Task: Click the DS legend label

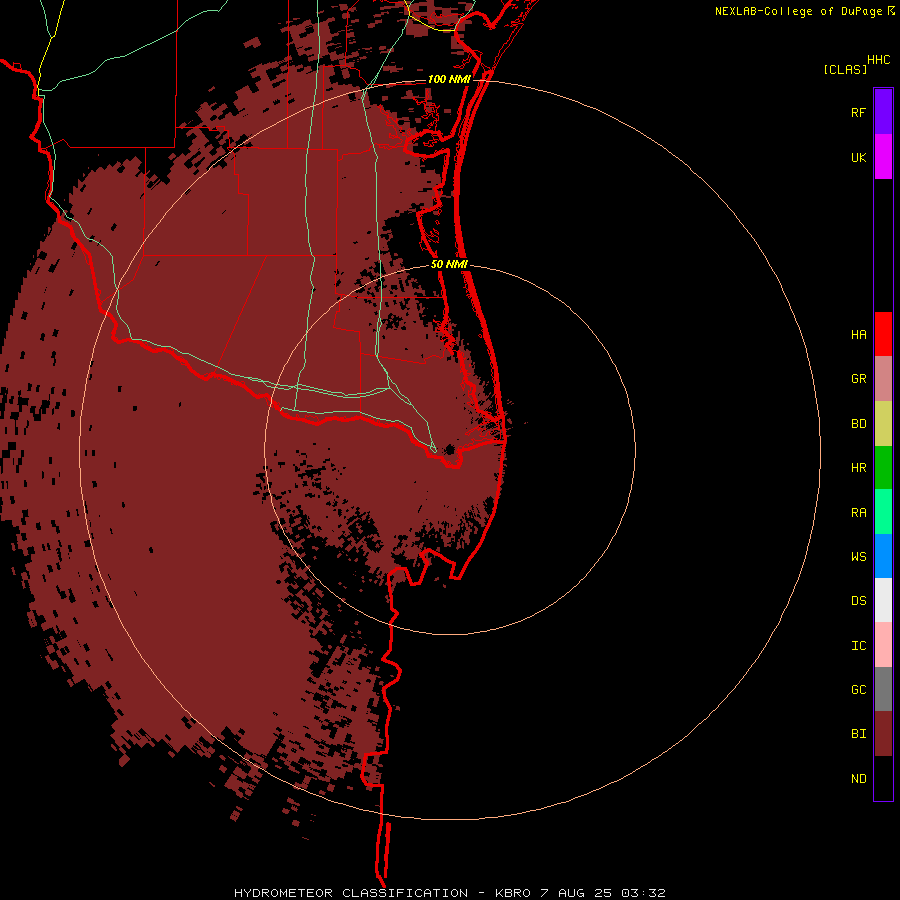Action: pyautogui.click(x=858, y=601)
